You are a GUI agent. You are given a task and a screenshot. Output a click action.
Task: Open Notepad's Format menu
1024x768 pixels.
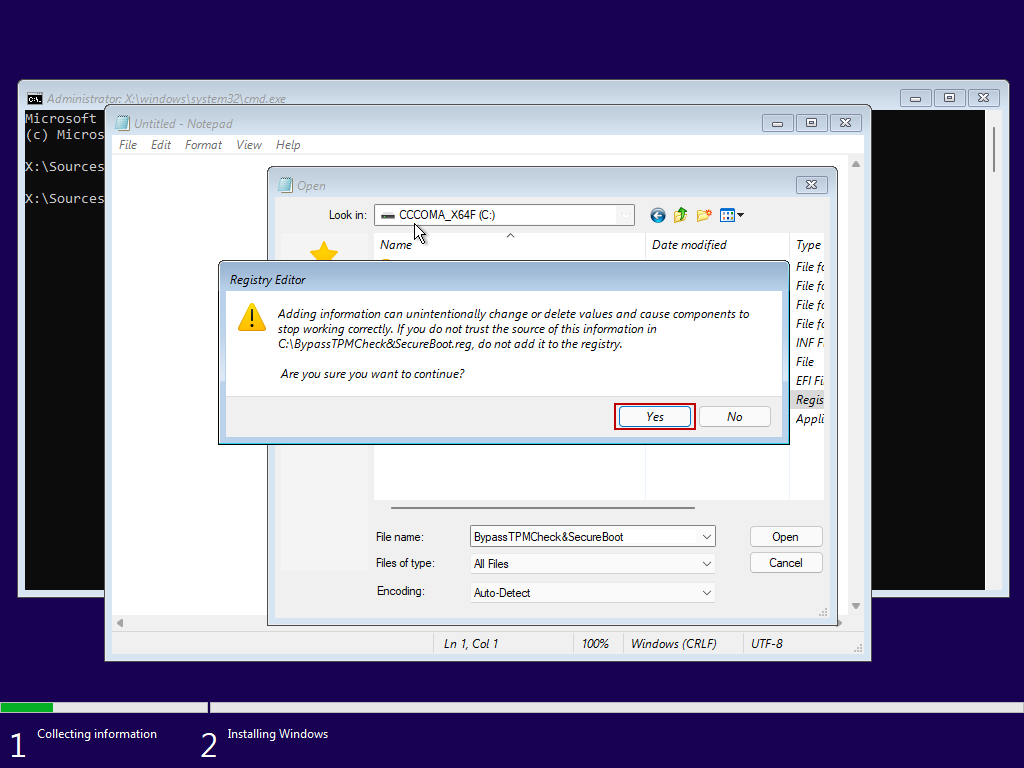(x=203, y=145)
